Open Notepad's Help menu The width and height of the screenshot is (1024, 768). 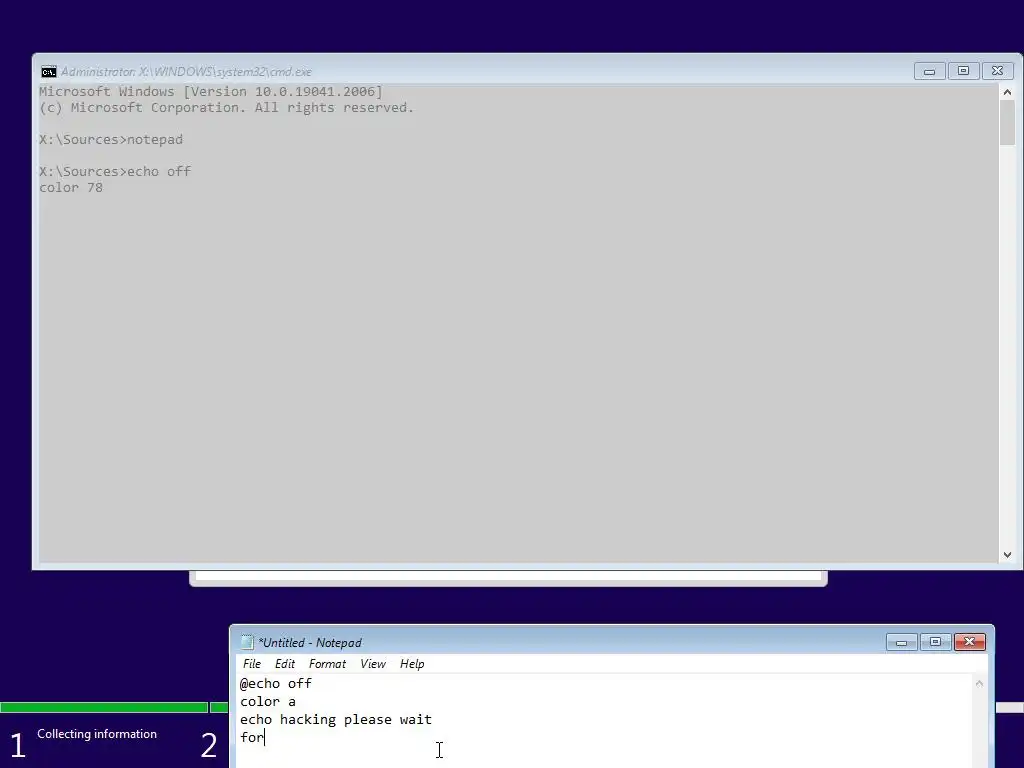click(x=412, y=664)
